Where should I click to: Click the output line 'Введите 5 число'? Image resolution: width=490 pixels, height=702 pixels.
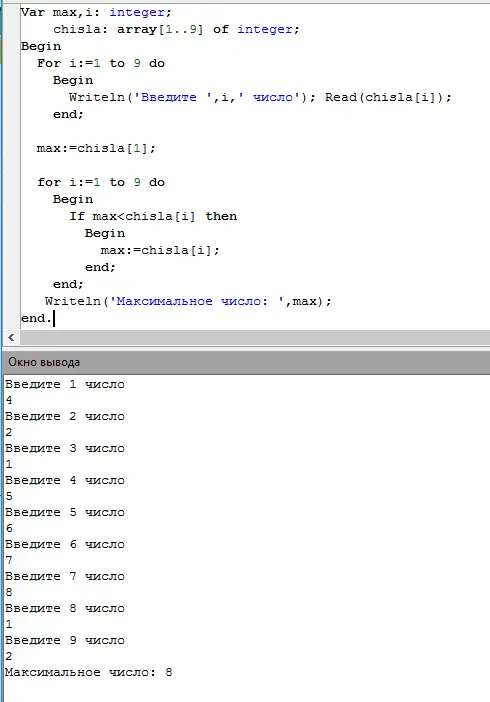tap(64, 512)
